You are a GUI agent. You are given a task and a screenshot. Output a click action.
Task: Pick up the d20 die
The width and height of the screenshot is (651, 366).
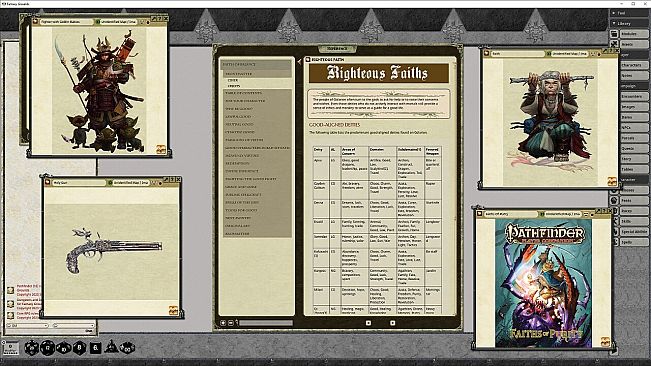tap(32, 348)
